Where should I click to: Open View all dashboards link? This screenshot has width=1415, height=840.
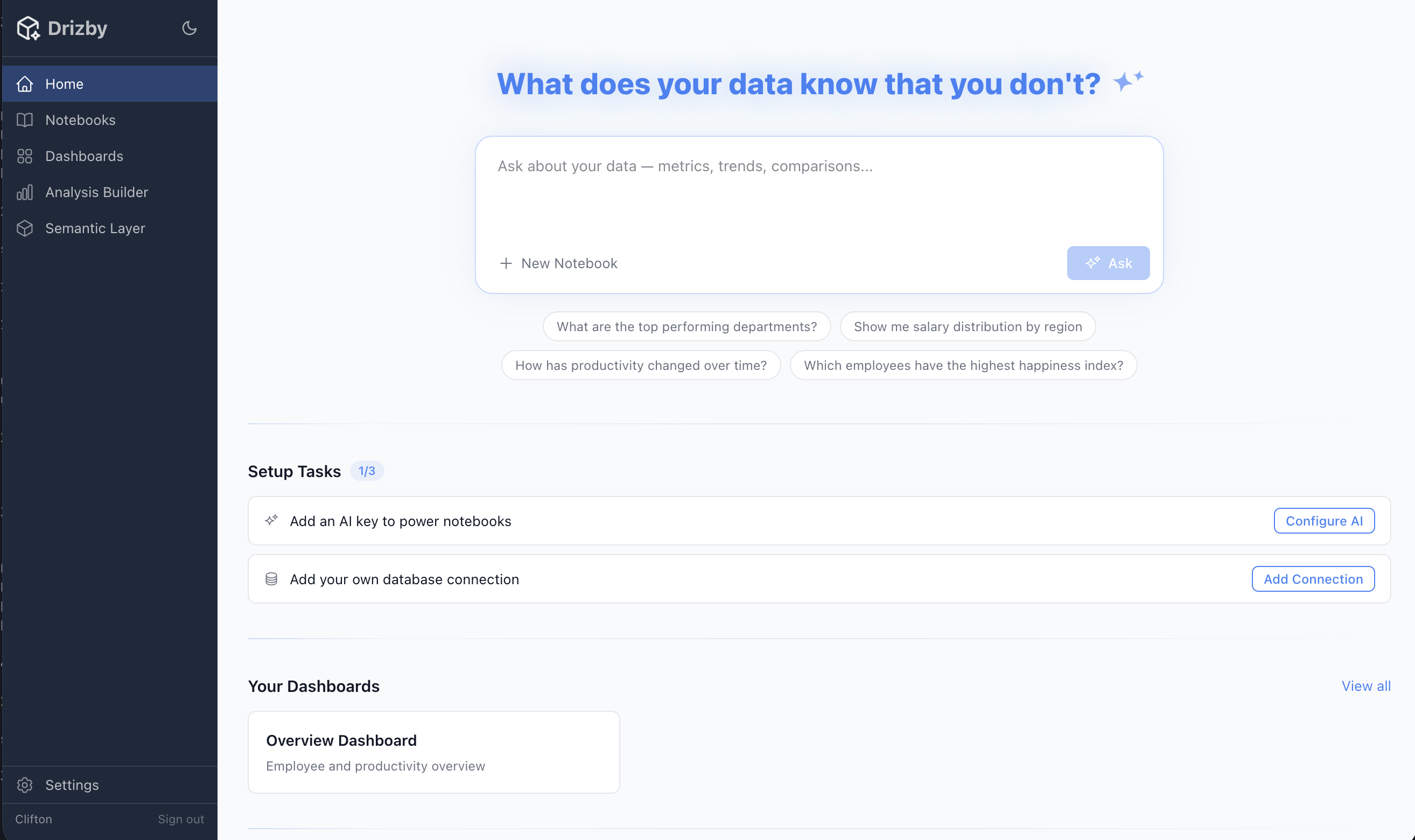[x=1366, y=685]
